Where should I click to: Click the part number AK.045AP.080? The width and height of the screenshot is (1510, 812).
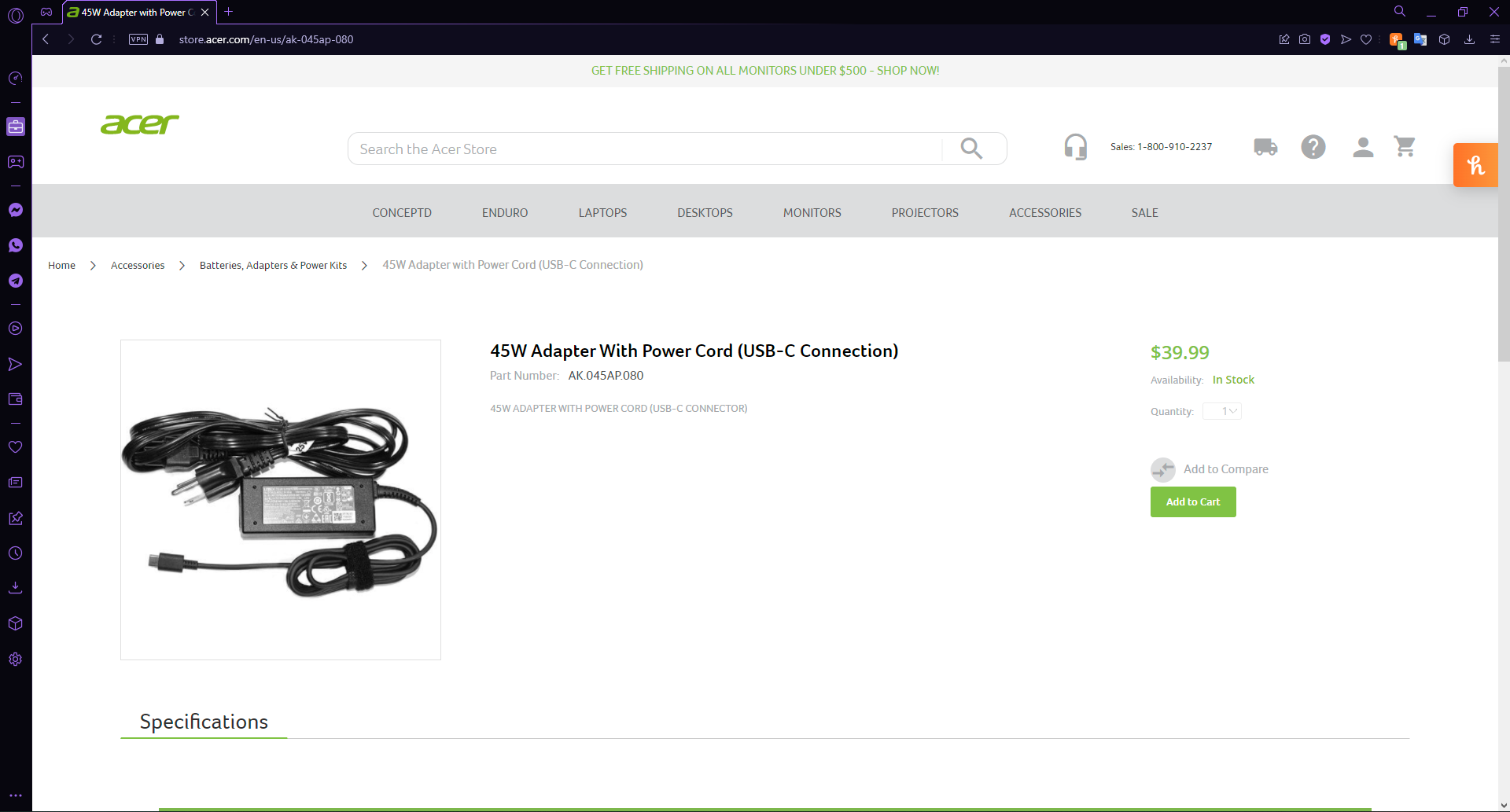tap(606, 376)
